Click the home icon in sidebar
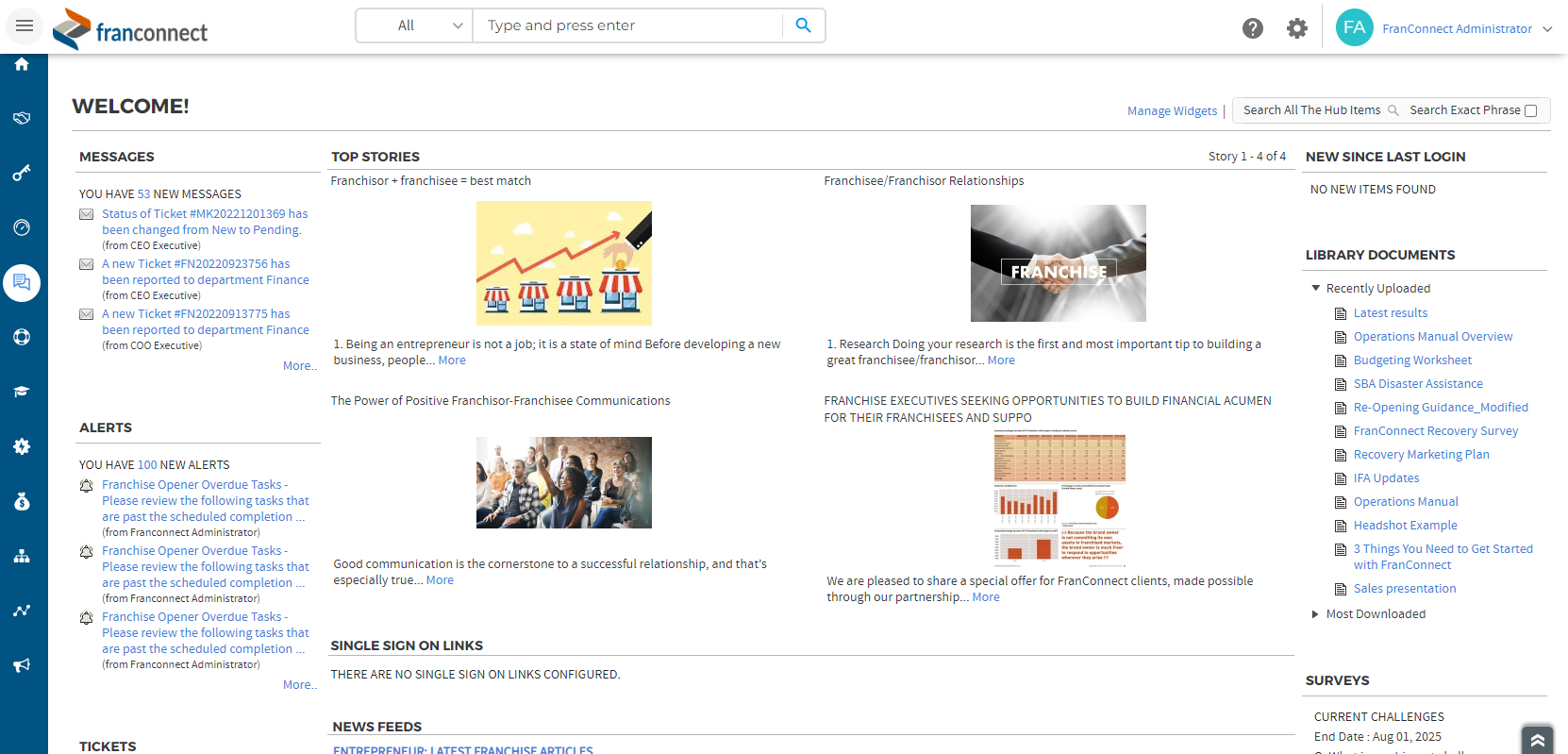Viewport: 1568px width, 754px height. (22, 64)
